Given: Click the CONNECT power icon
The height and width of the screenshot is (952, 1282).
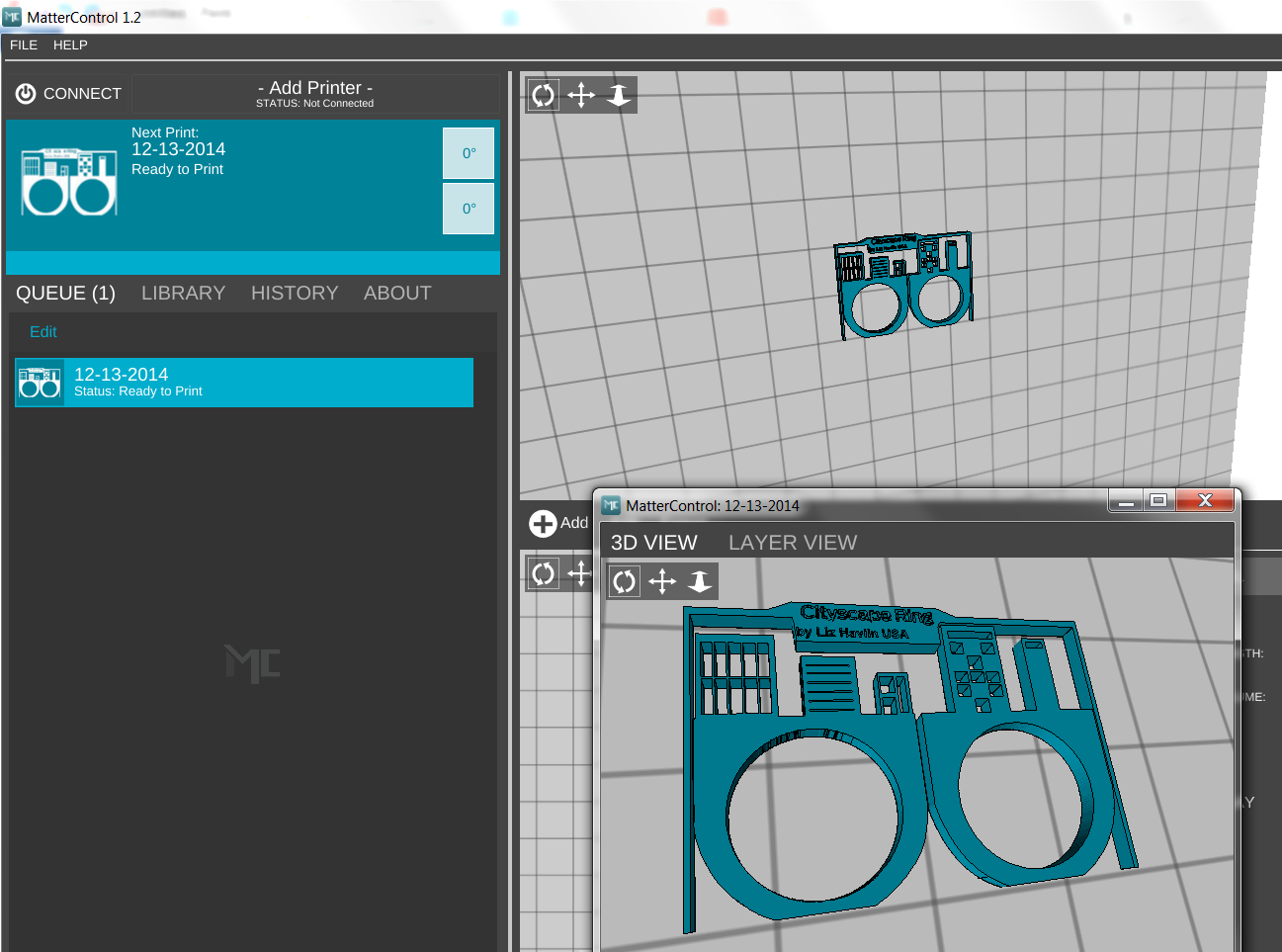Looking at the screenshot, I should pos(26,93).
